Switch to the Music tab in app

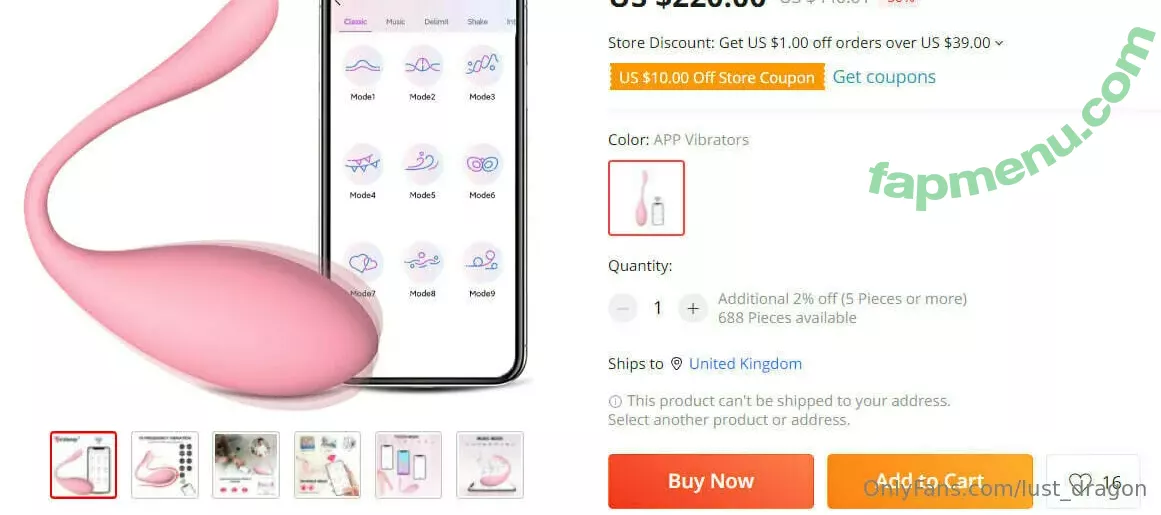click(x=395, y=22)
